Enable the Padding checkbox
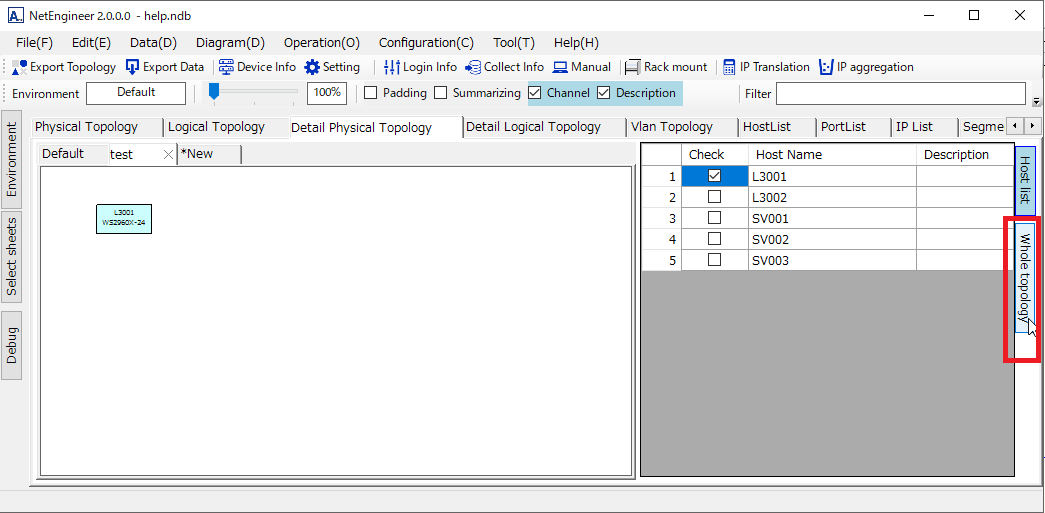1045x513 pixels. [370, 93]
